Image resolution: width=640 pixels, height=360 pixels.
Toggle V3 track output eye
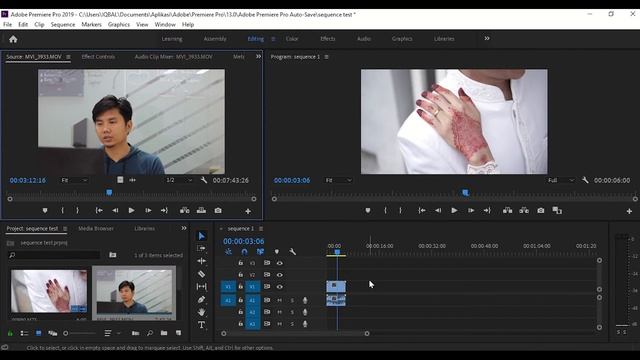point(280,263)
